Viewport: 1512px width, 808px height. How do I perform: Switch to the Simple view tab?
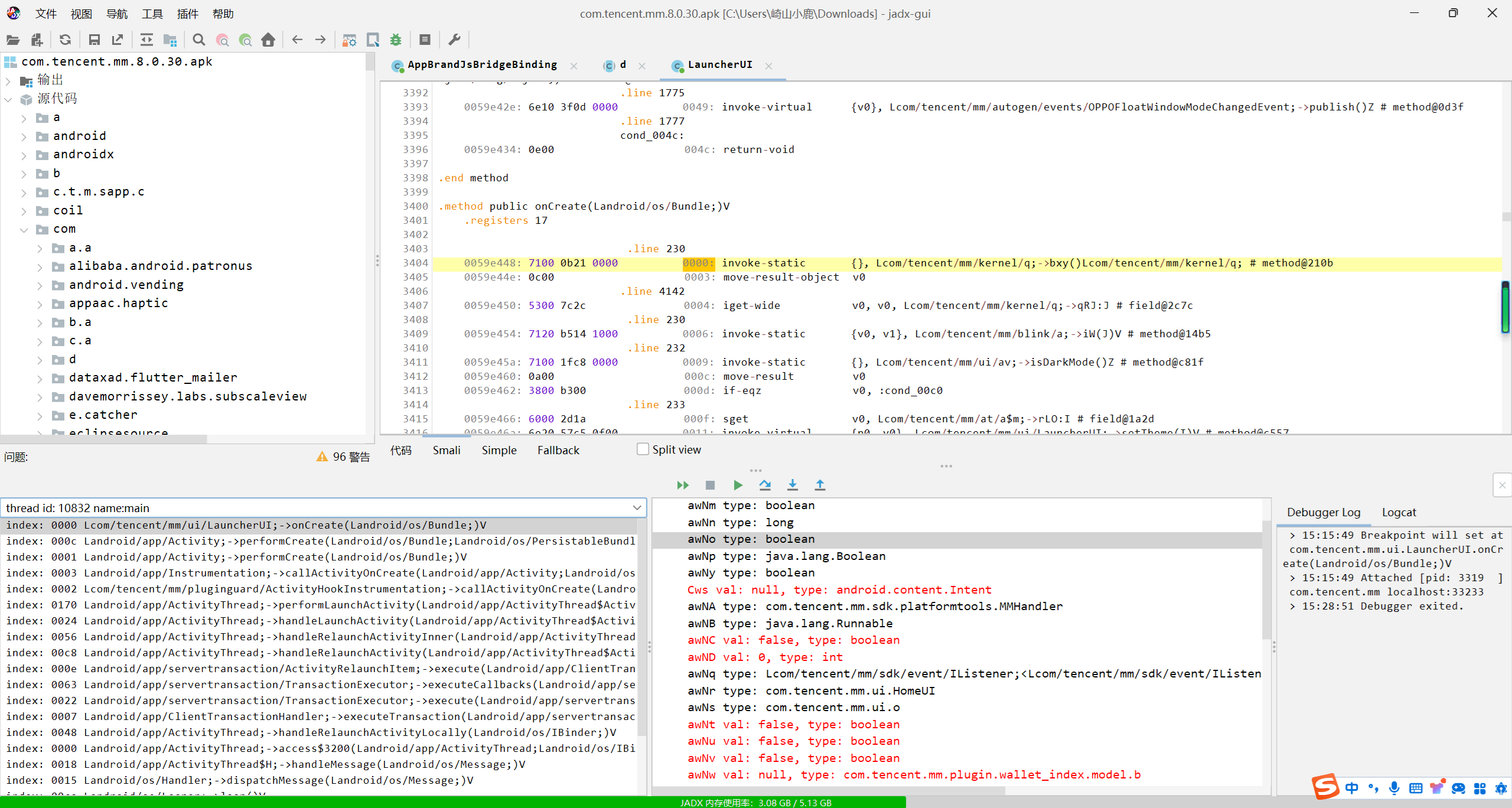pos(499,450)
